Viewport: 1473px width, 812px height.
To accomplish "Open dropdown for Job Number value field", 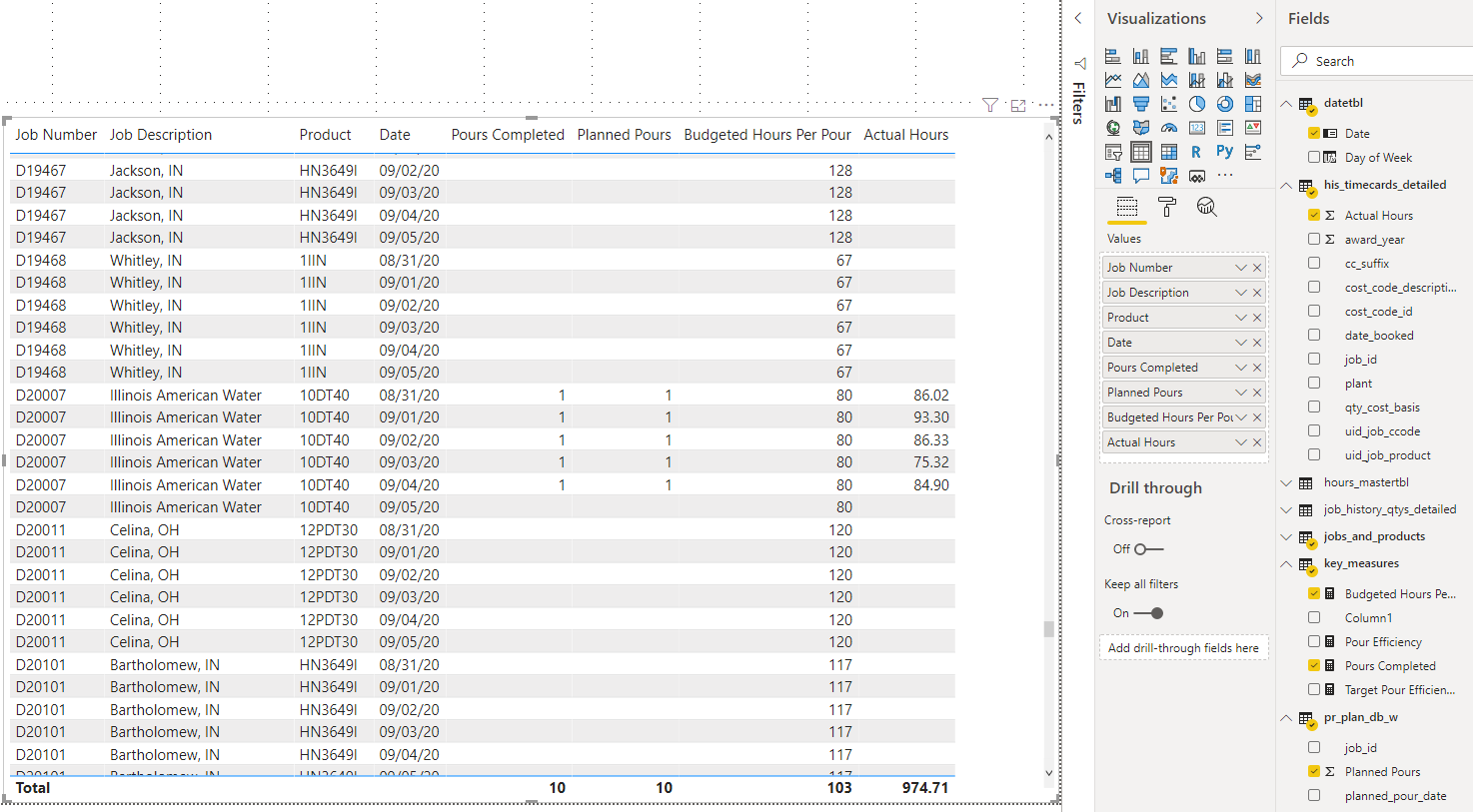I will 1241,268.
